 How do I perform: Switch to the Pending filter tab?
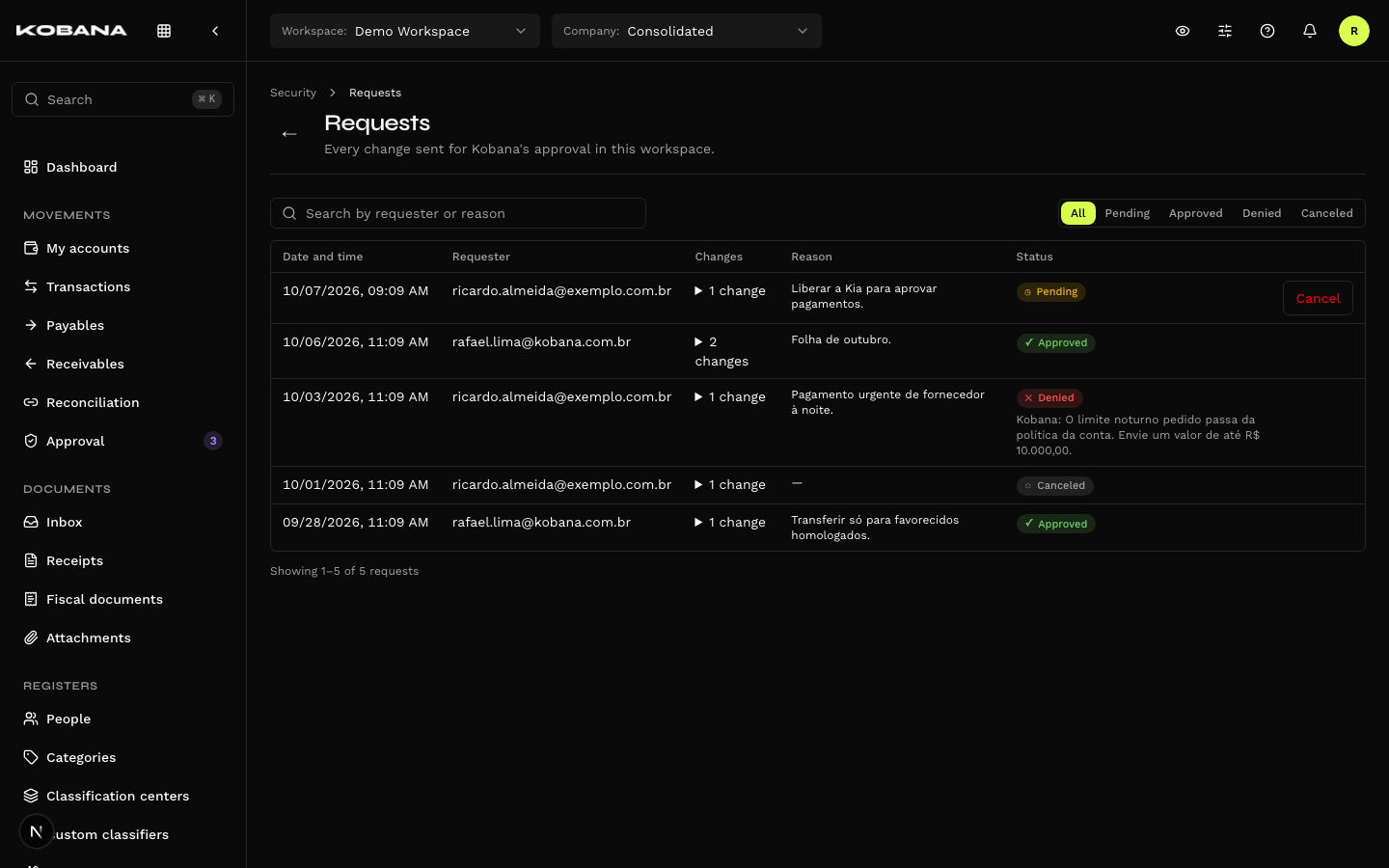point(1128,213)
